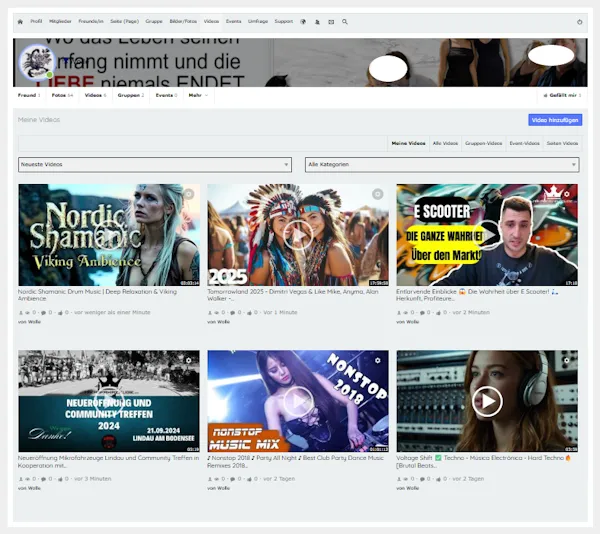Expand the 'Mehr' profile menu
Image resolution: width=600 pixels, height=534 pixels.
tap(197, 95)
